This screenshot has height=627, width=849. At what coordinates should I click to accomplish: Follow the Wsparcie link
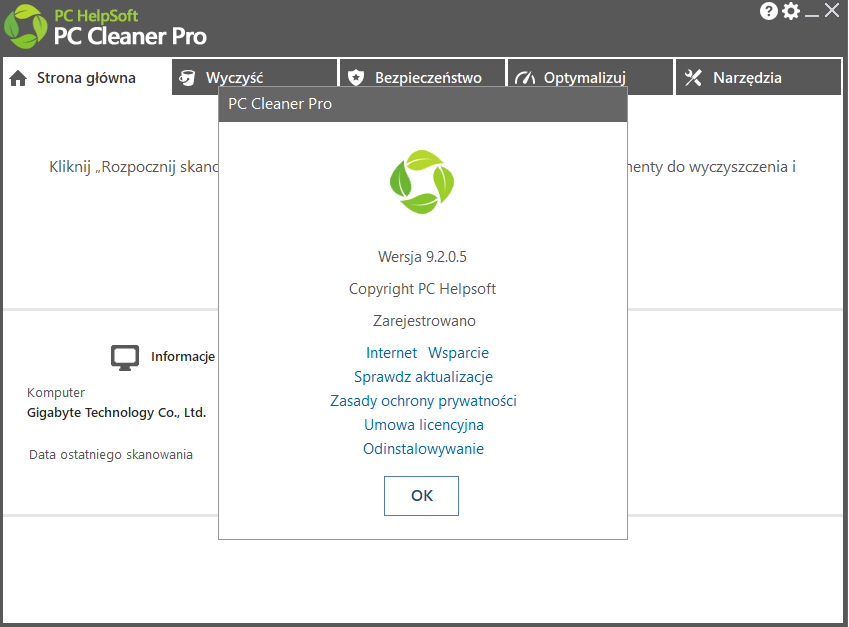(x=459, y=353)
